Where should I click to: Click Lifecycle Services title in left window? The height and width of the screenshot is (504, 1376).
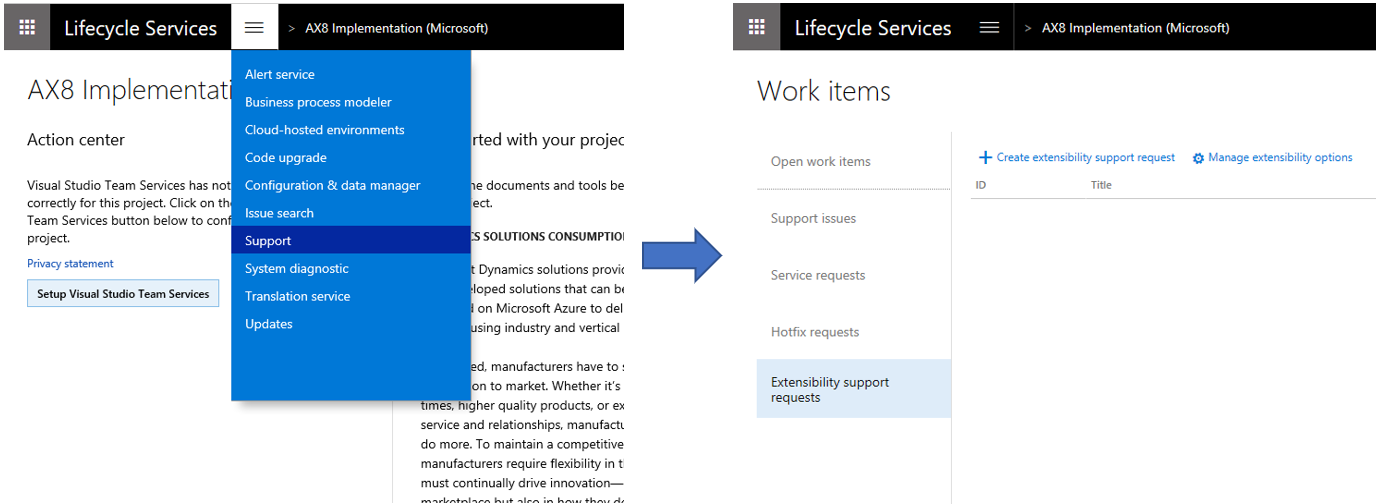pyautogui.click(x=140, y=28)
